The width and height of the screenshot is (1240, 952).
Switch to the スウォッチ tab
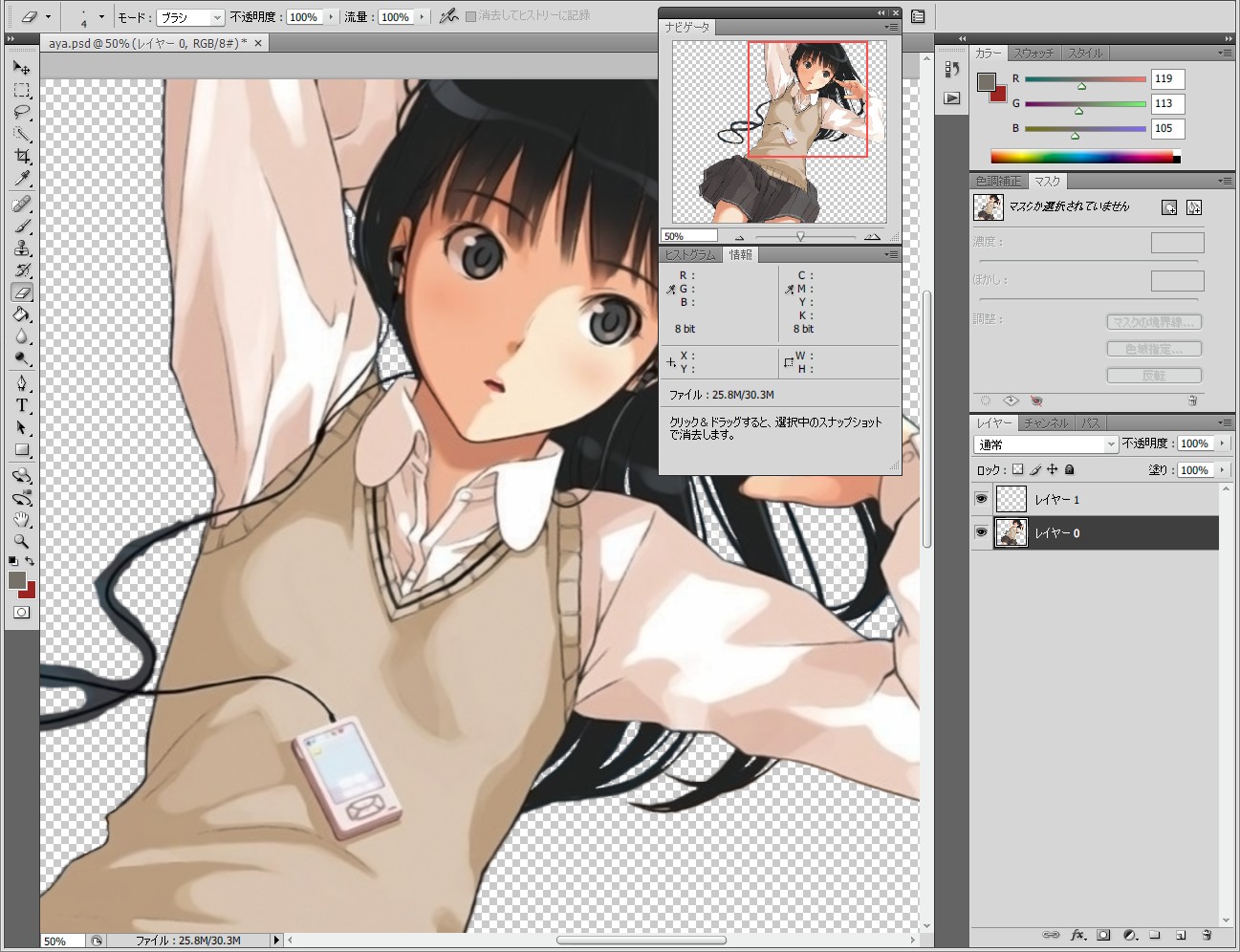(x=1033, y=54)
